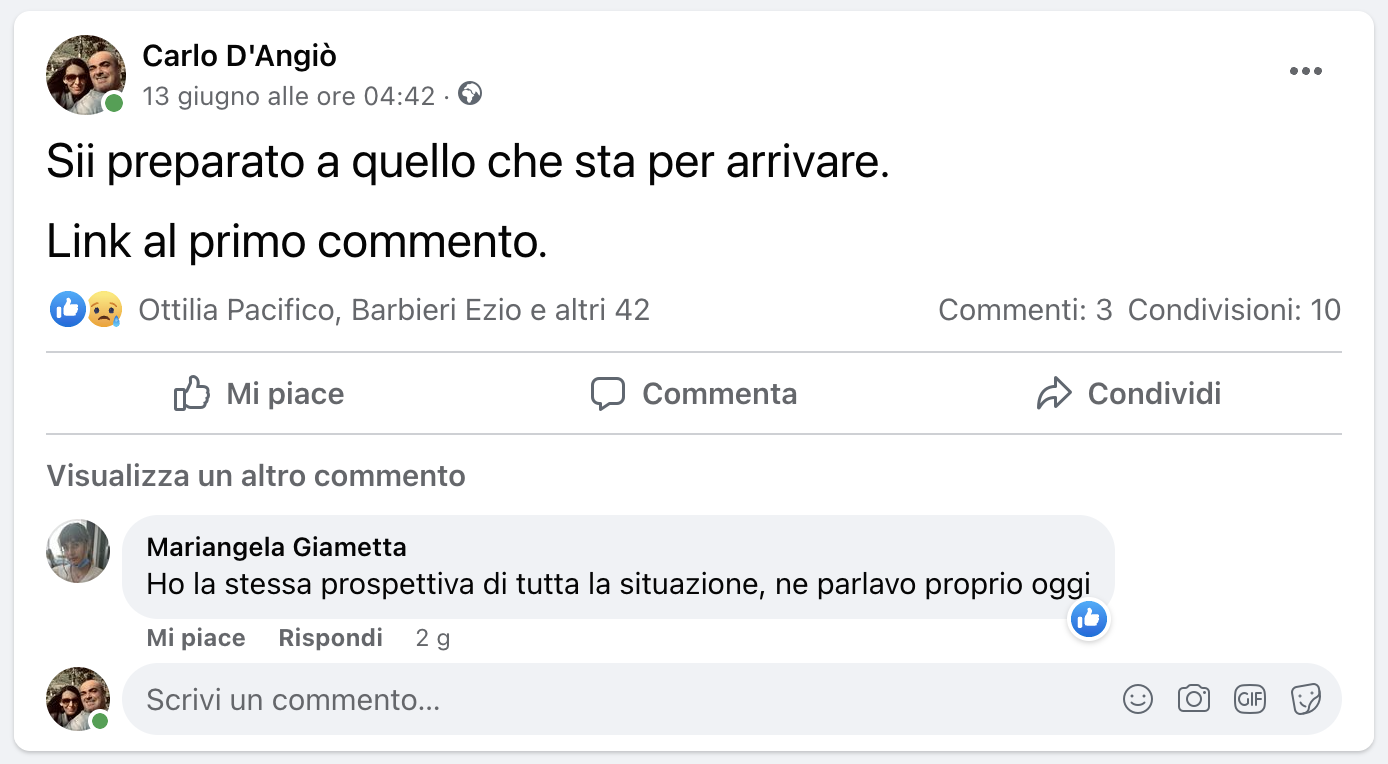Open Carlo D'Angiò's profile name link

click(240, 56)
